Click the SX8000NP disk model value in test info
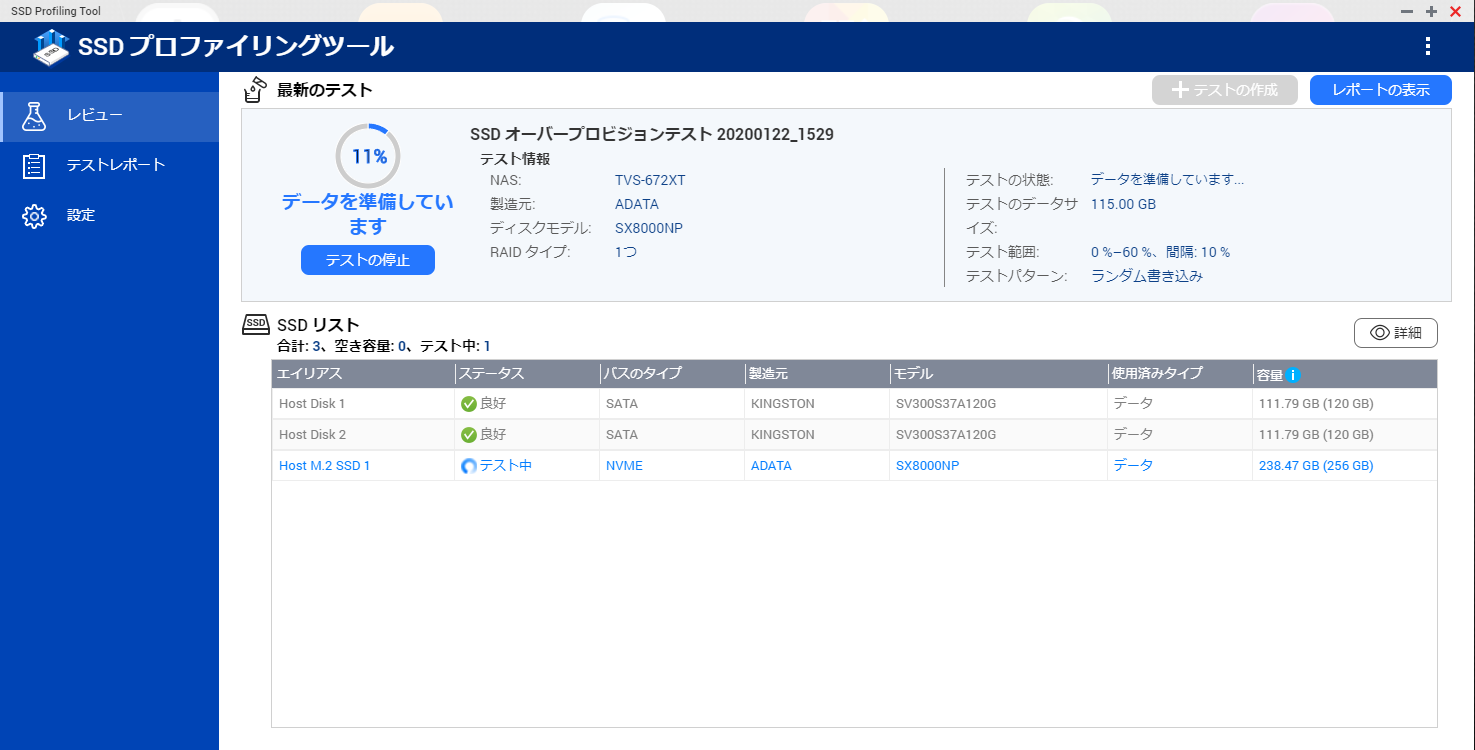 tap(649, 228)
